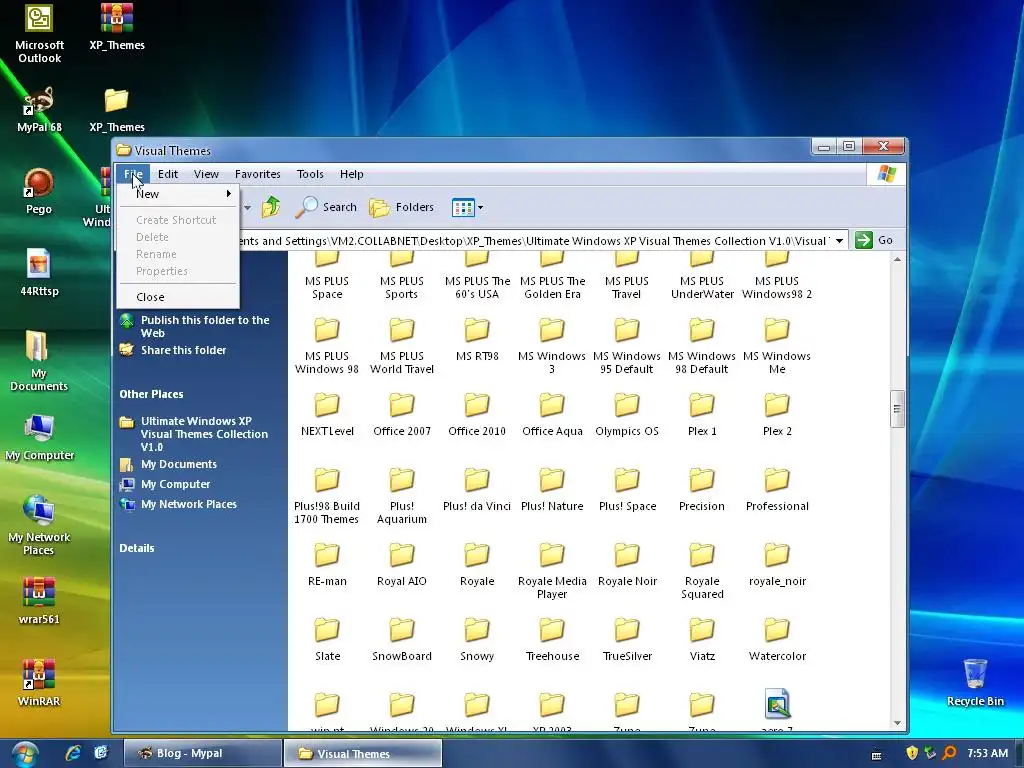Open the Views icon in toolbar

462,208
